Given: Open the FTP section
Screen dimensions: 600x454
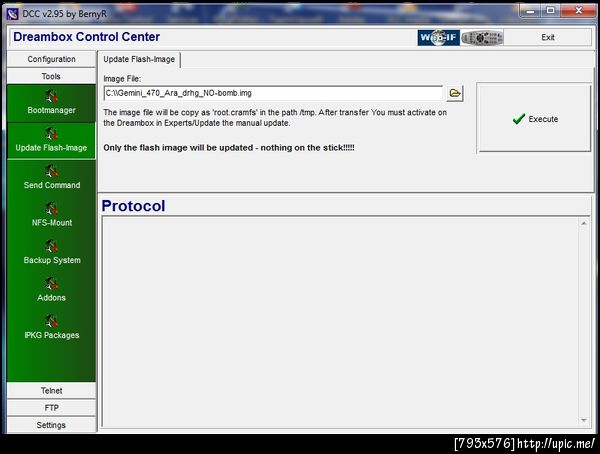Looking at the screenshot, I should click(x=51, y=408).
